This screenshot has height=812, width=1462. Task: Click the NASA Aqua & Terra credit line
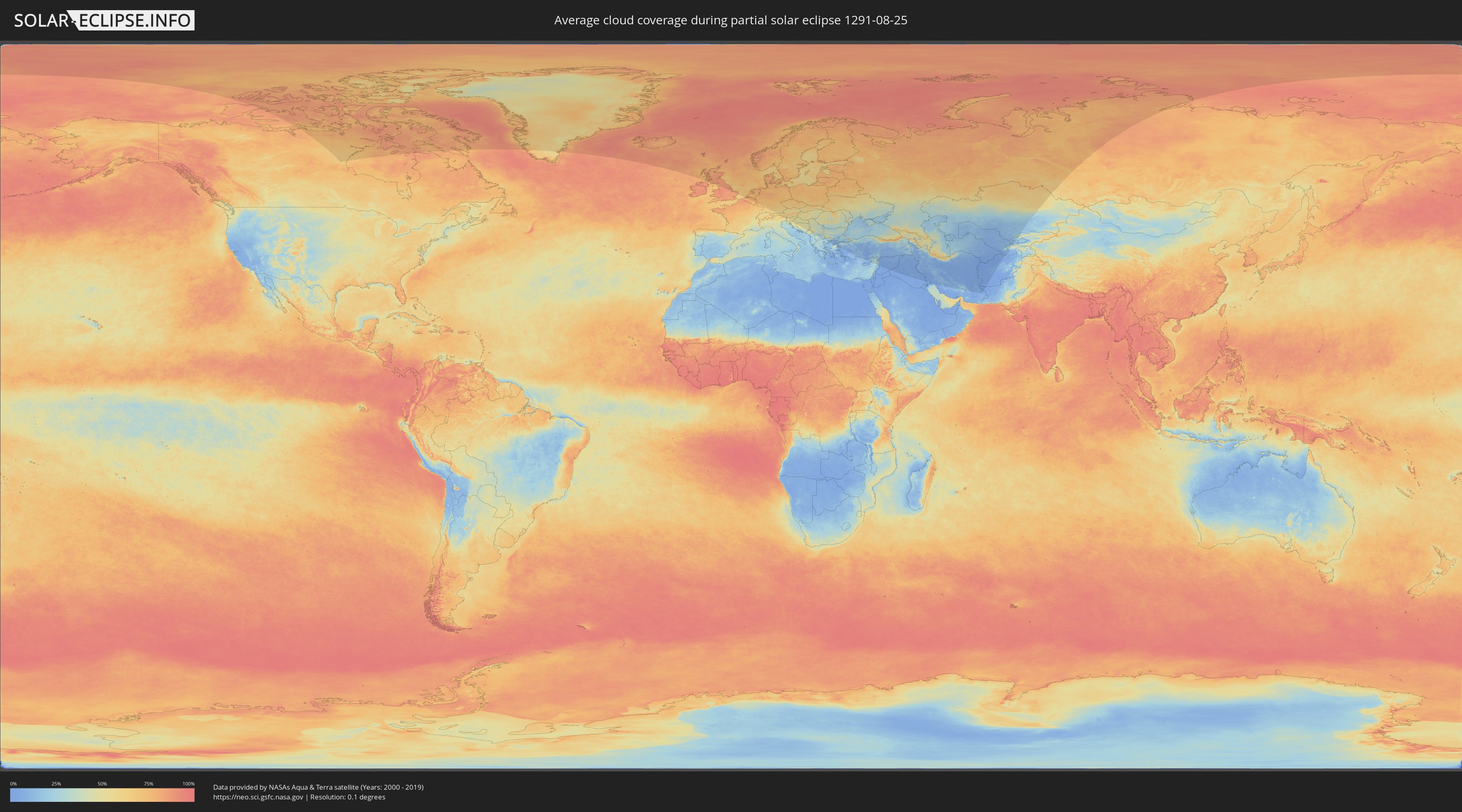[x=318, y=787]
